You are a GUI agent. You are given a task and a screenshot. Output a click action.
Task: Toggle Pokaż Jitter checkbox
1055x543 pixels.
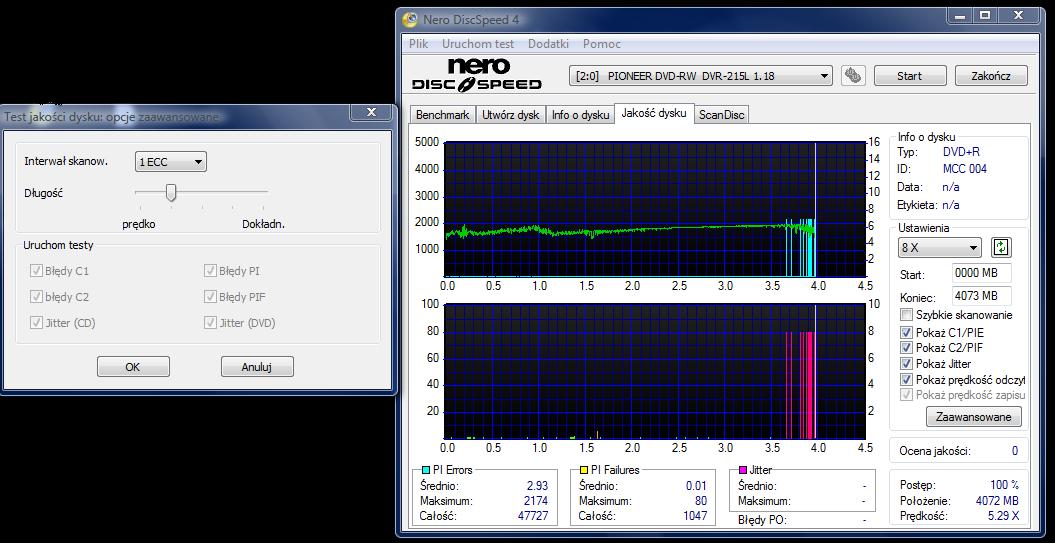click(906, 364)
